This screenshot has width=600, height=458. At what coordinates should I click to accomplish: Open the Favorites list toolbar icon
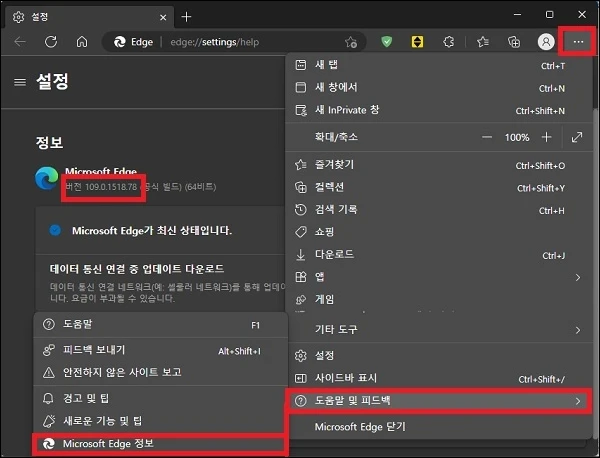[x=483, y=41]
